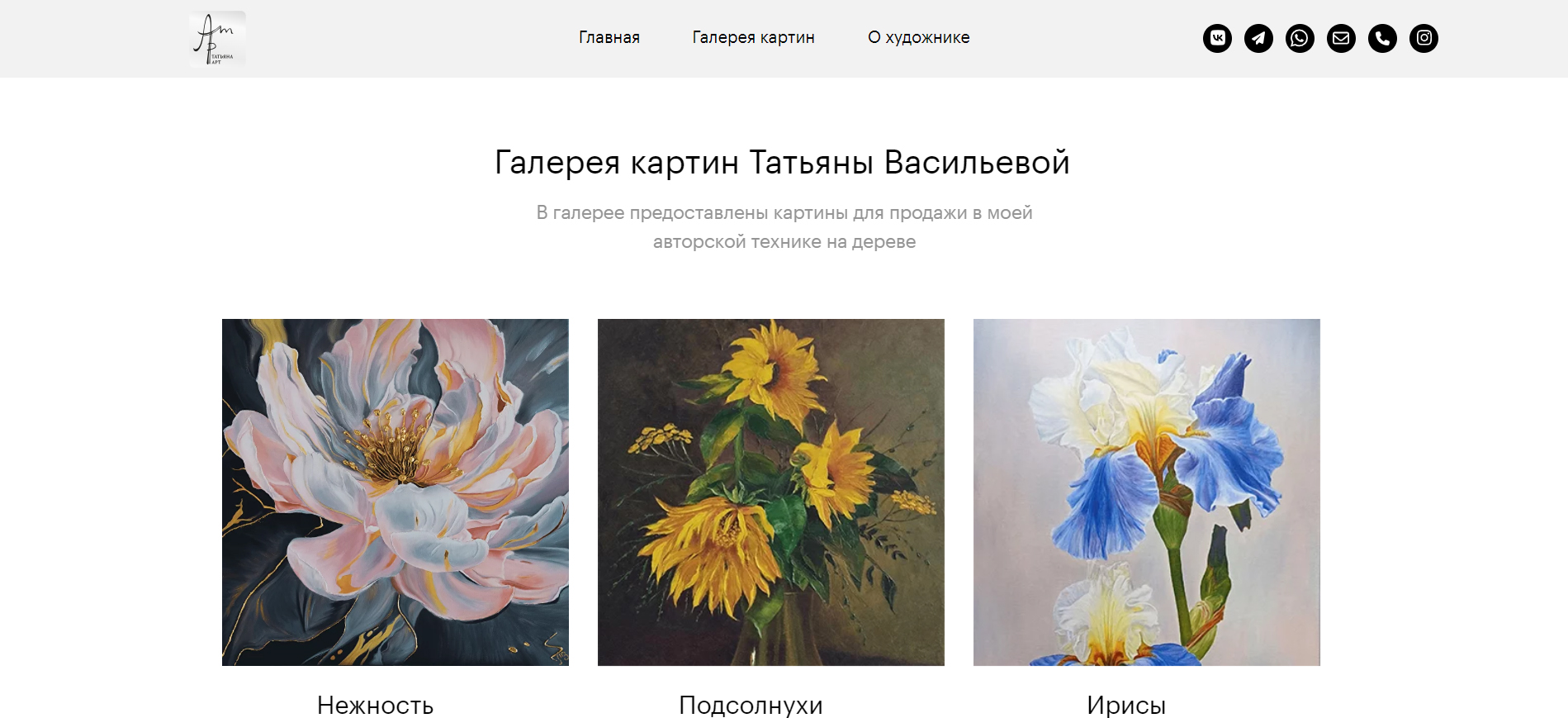
Task: Open the VK social link icon
Action: pos(1217,38)
